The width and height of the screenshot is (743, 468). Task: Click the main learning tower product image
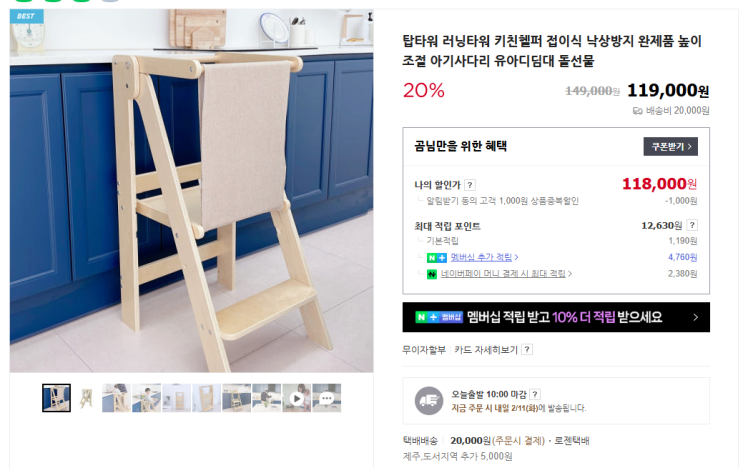191,191
